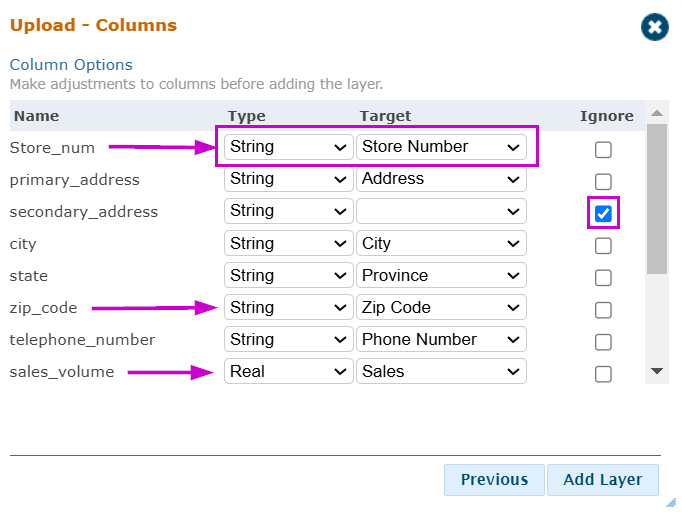This screenshot has width=682, height=512.
Task: Open Target dropdown set to Phone Number
Action: point(441,339)
